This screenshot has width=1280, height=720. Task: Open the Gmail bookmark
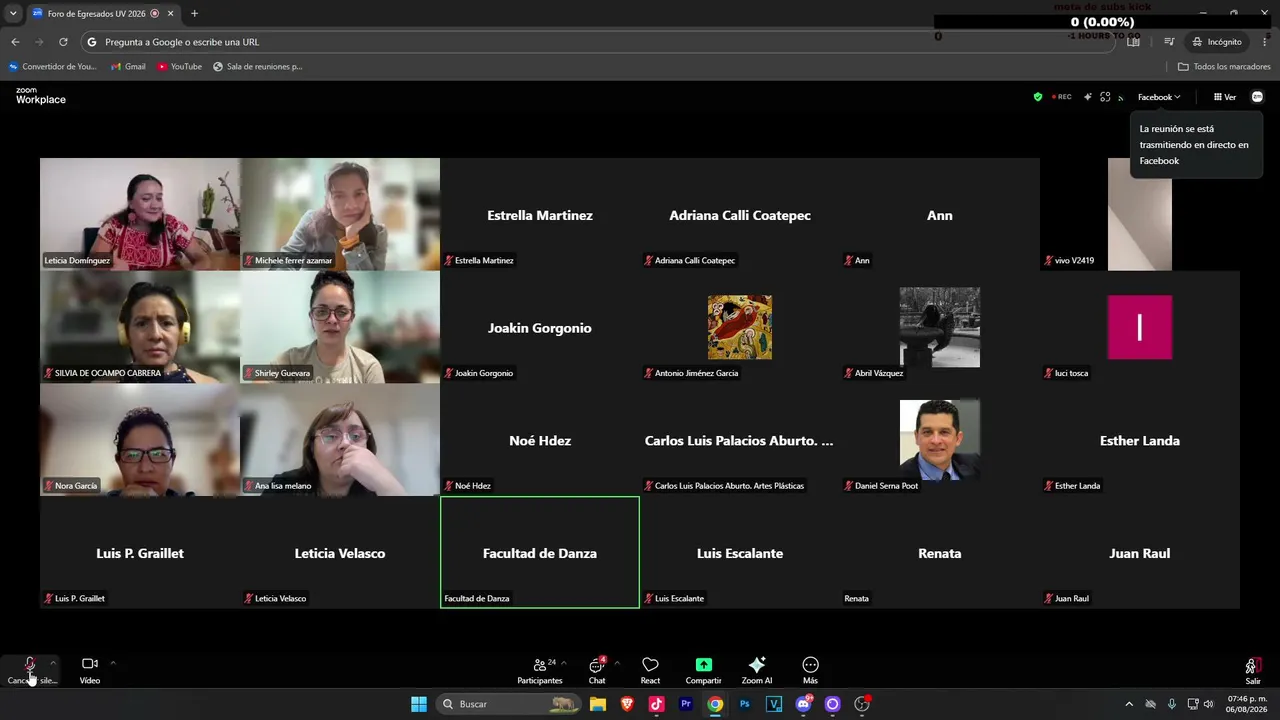pyautogui.click(x=128, y=67)
